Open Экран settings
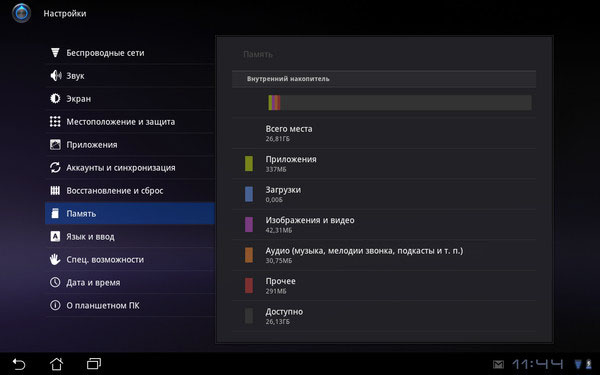This screenshot has width=600, height=375. 130,99
